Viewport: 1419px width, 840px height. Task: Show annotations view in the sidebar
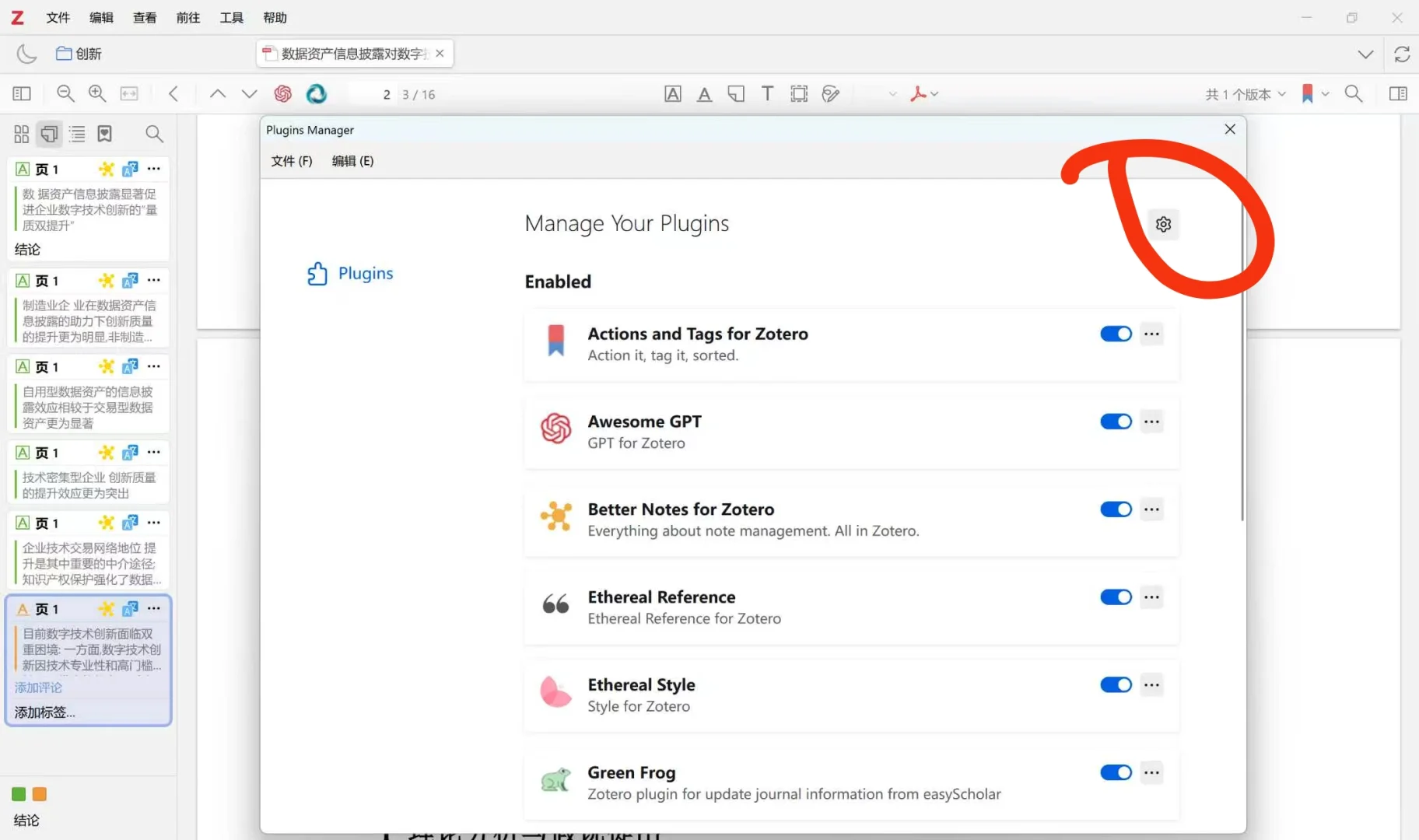coord(49,135)
